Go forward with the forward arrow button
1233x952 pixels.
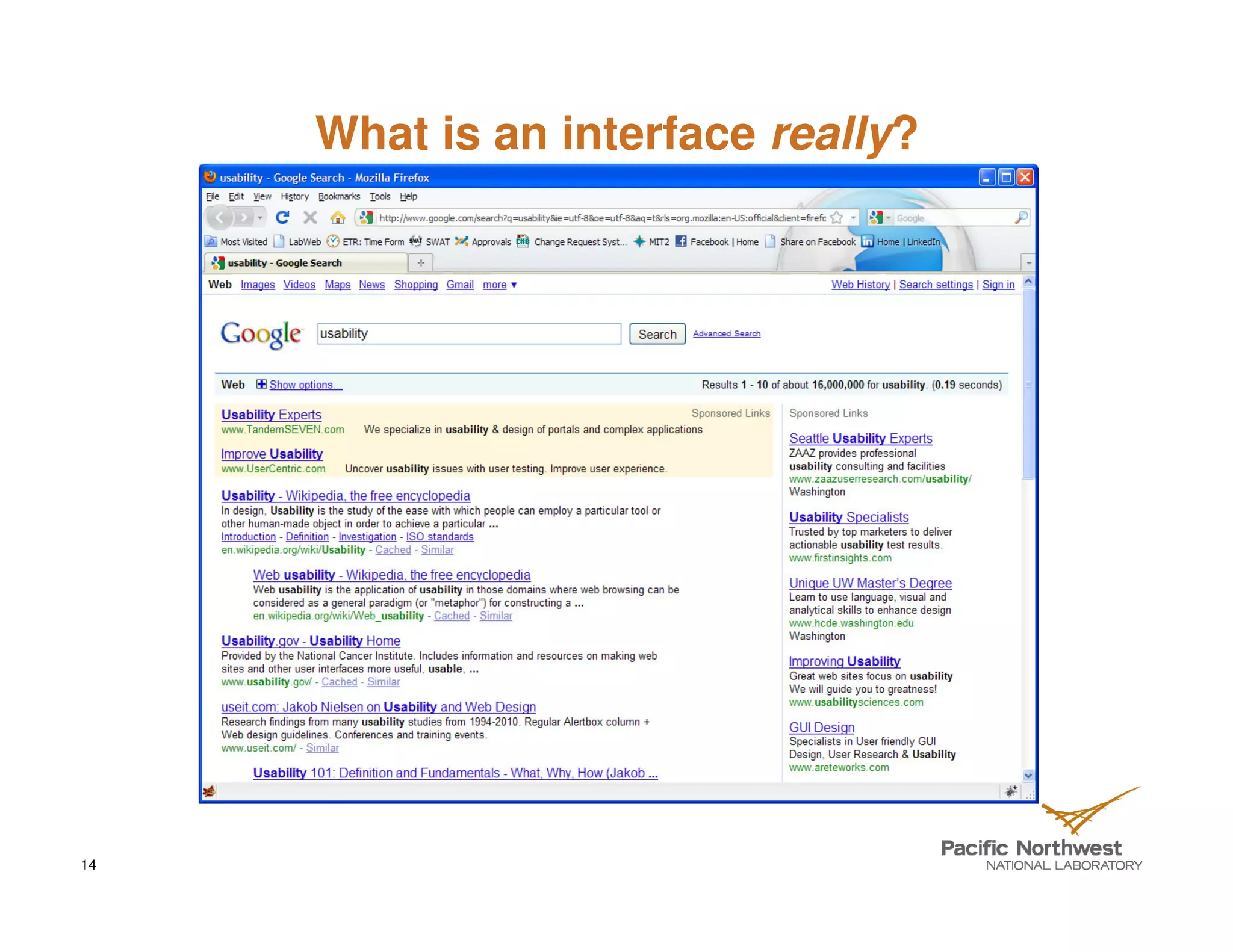243,217
